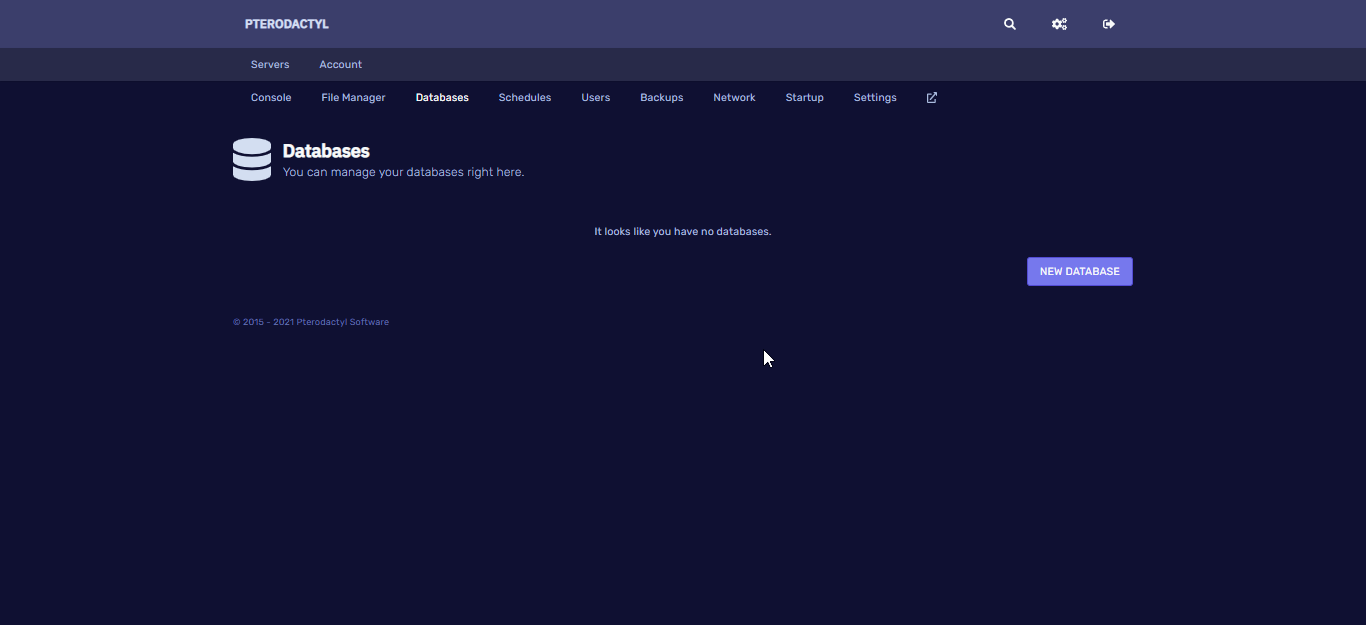1366x625 pixels.
Task: Switch to the Startup tab
Action: tap(804, 98)
